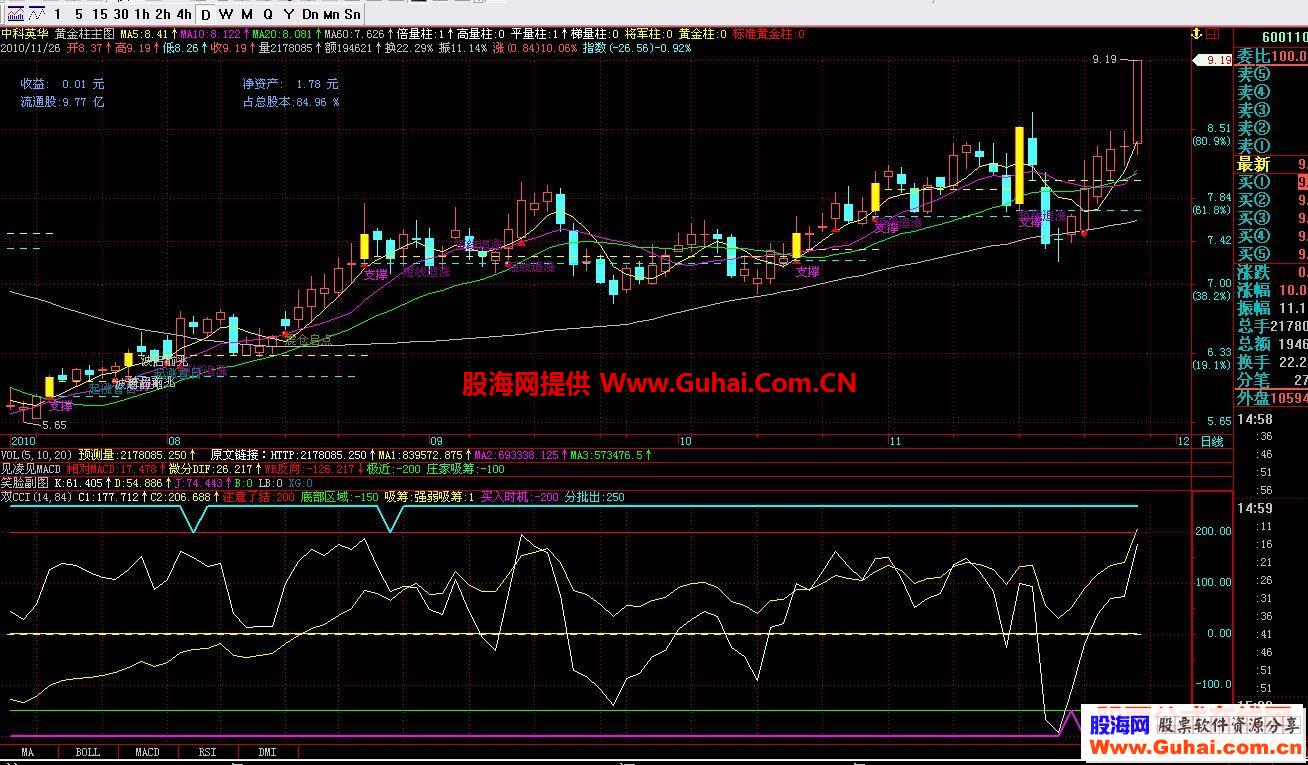
Task: Click the stock name 中科英华
Action: click(x=25, y=34)
